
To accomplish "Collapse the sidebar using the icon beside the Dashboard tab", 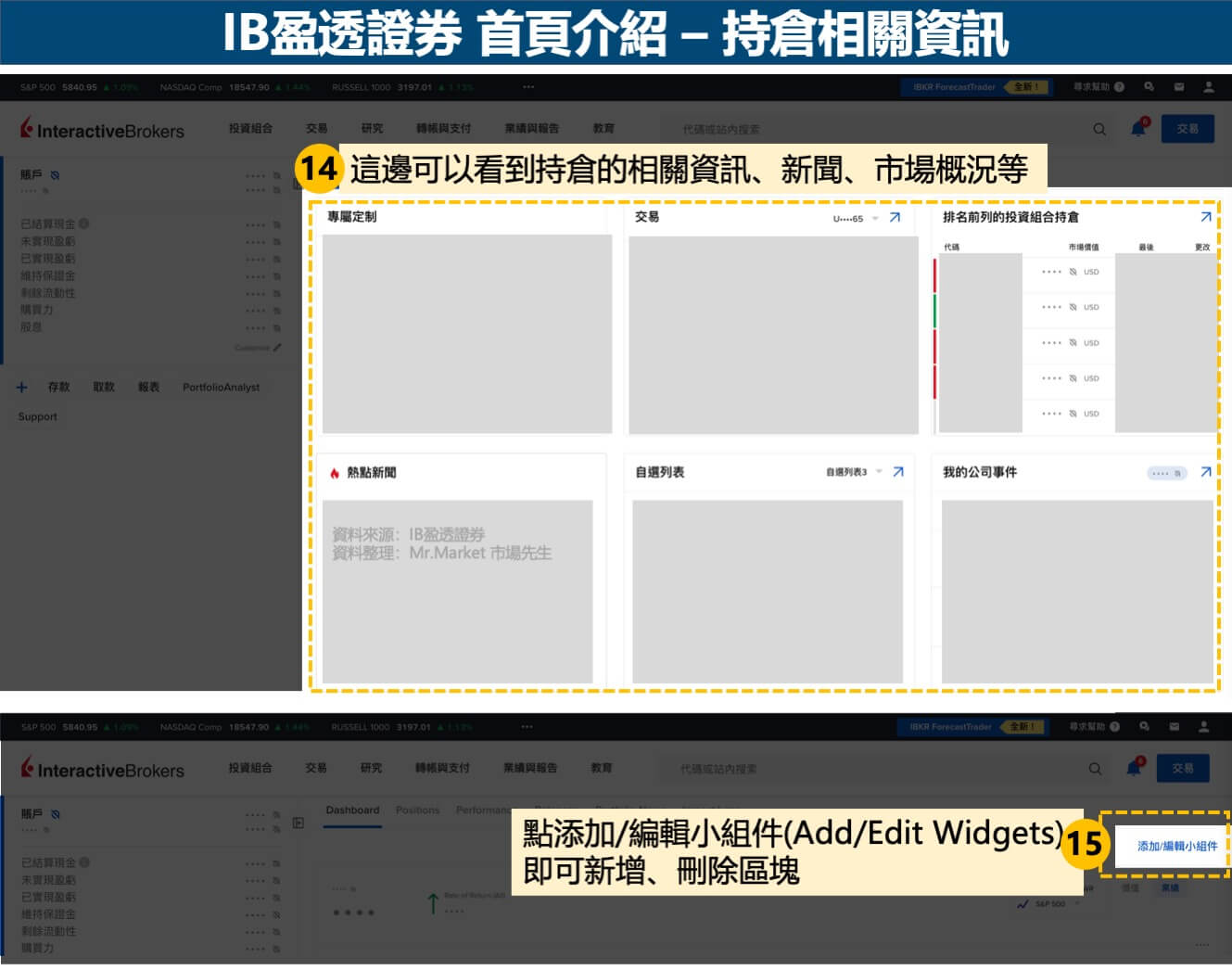I will pyautogui.click(x=298, y=823).
